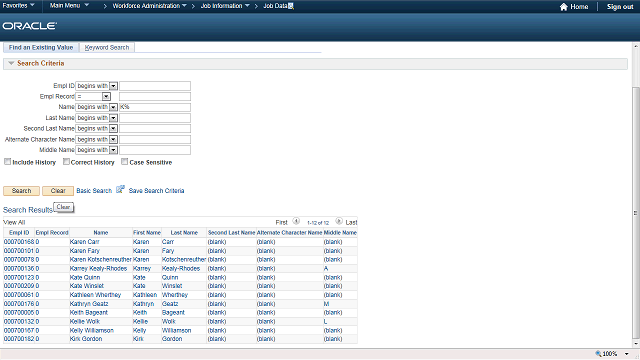Viewport: 640px width, 360px height.
Task: Click the Sign out link
Action: (620, 7)
